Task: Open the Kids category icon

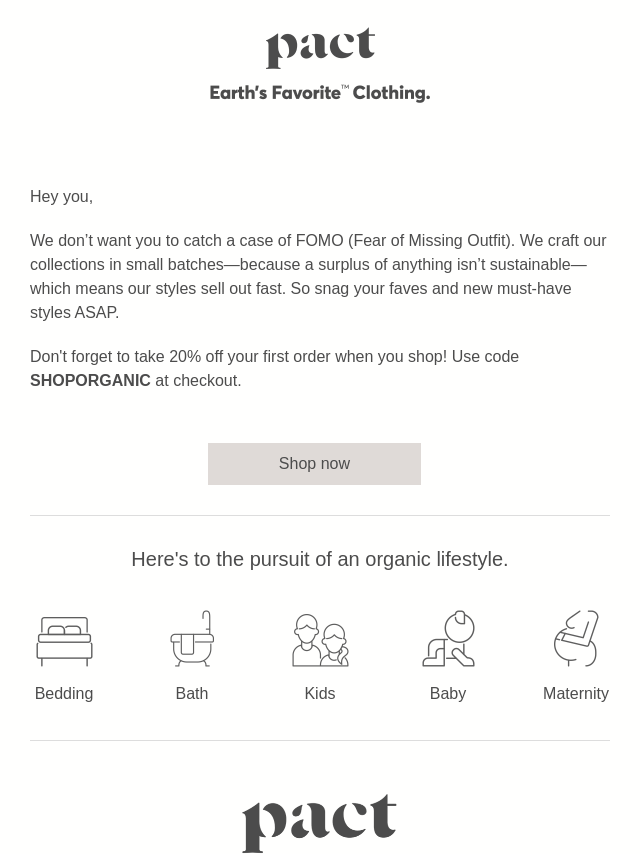Action: pos(320,640)
